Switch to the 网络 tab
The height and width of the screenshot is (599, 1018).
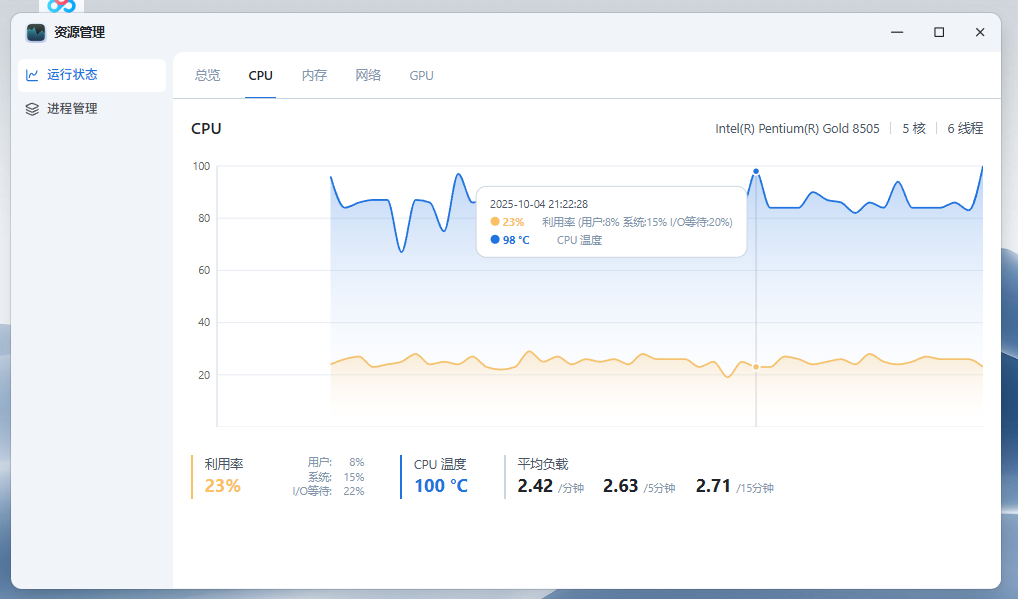(x=368, y=75)
